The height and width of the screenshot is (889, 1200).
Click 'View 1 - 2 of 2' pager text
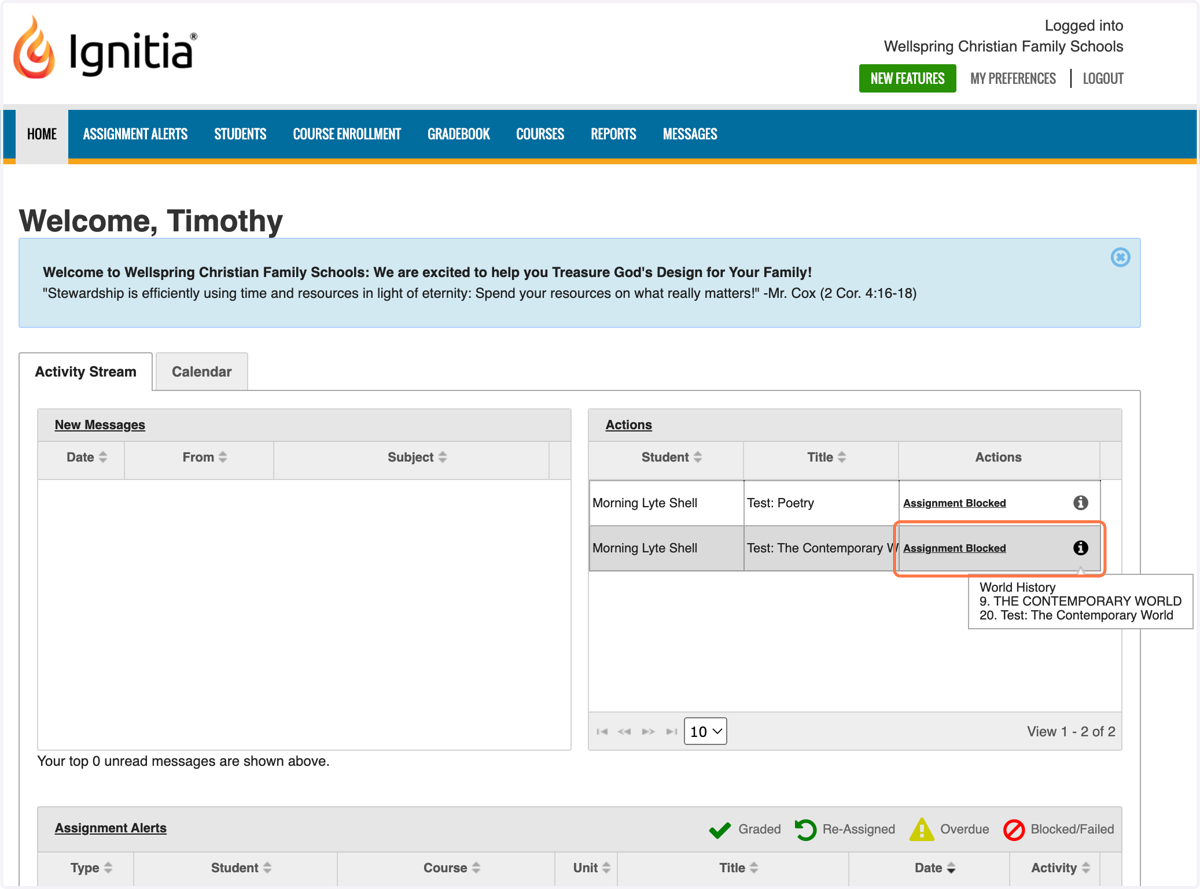1071,732
